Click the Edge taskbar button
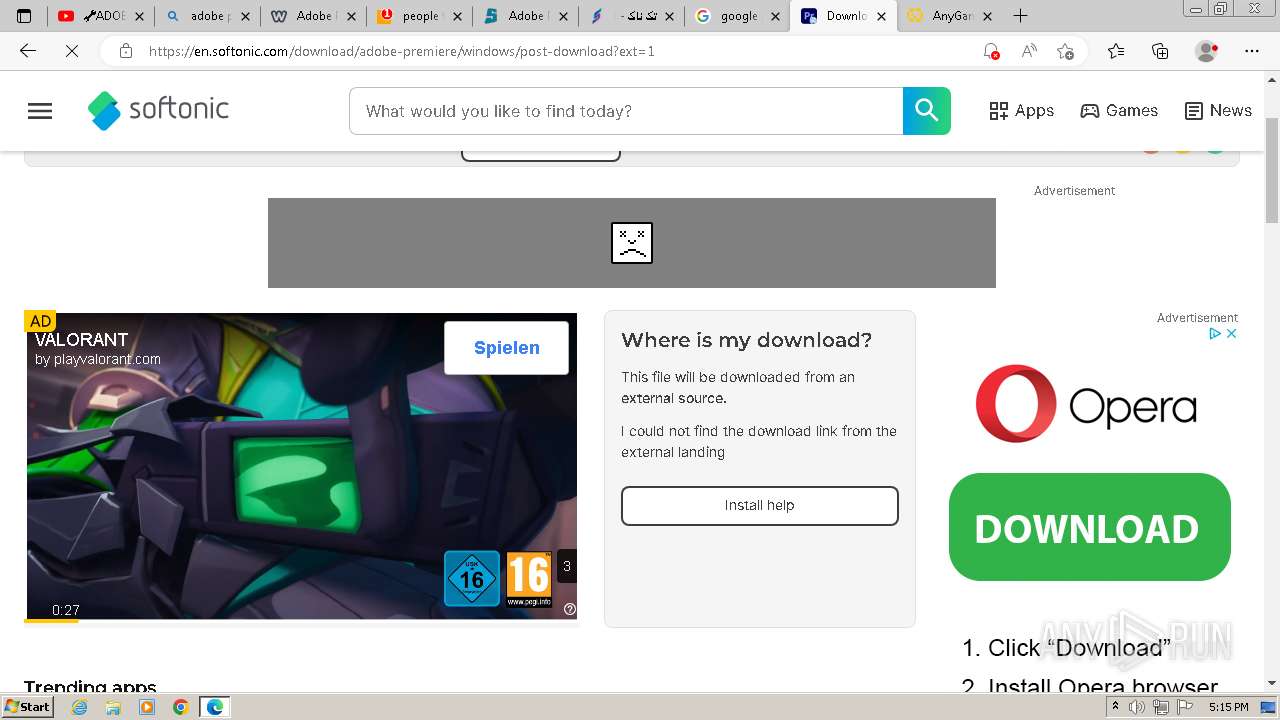The image size is (1280, 720). click(x=215, y=707)
